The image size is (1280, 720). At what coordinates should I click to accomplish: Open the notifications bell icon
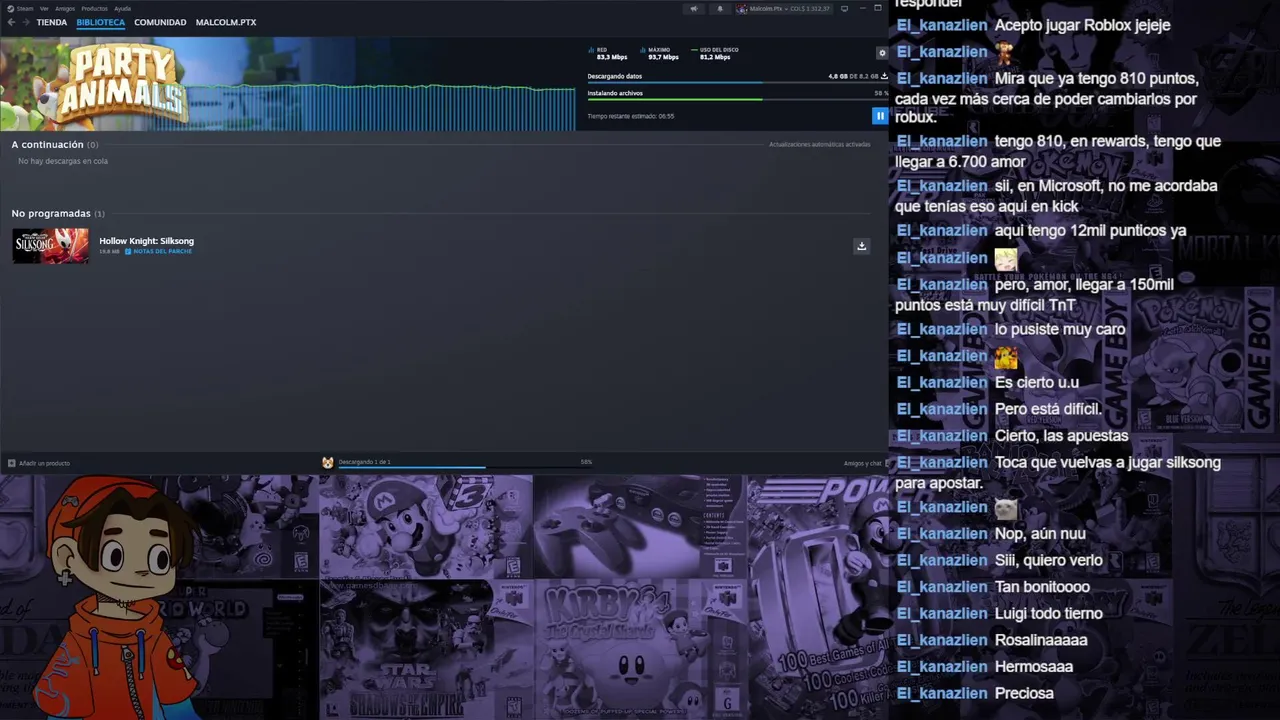tap(720, 9)
